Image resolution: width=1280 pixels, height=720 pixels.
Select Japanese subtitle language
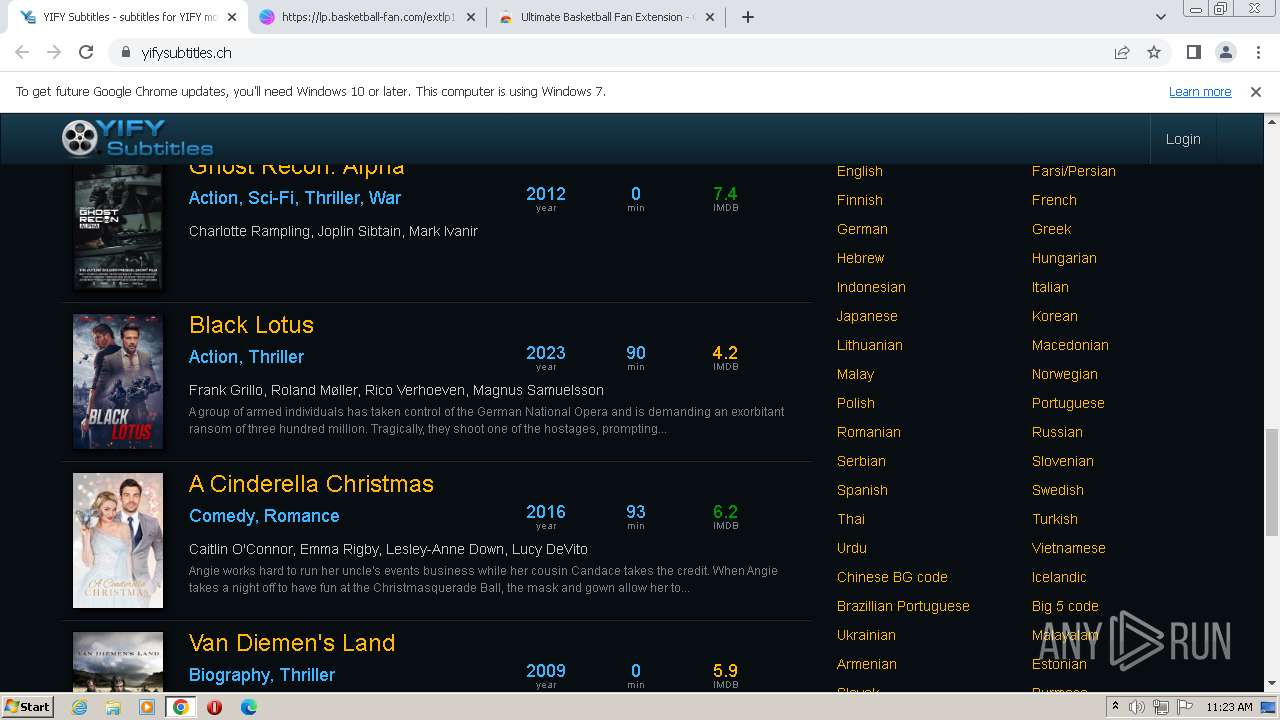(x=867, y=316)
